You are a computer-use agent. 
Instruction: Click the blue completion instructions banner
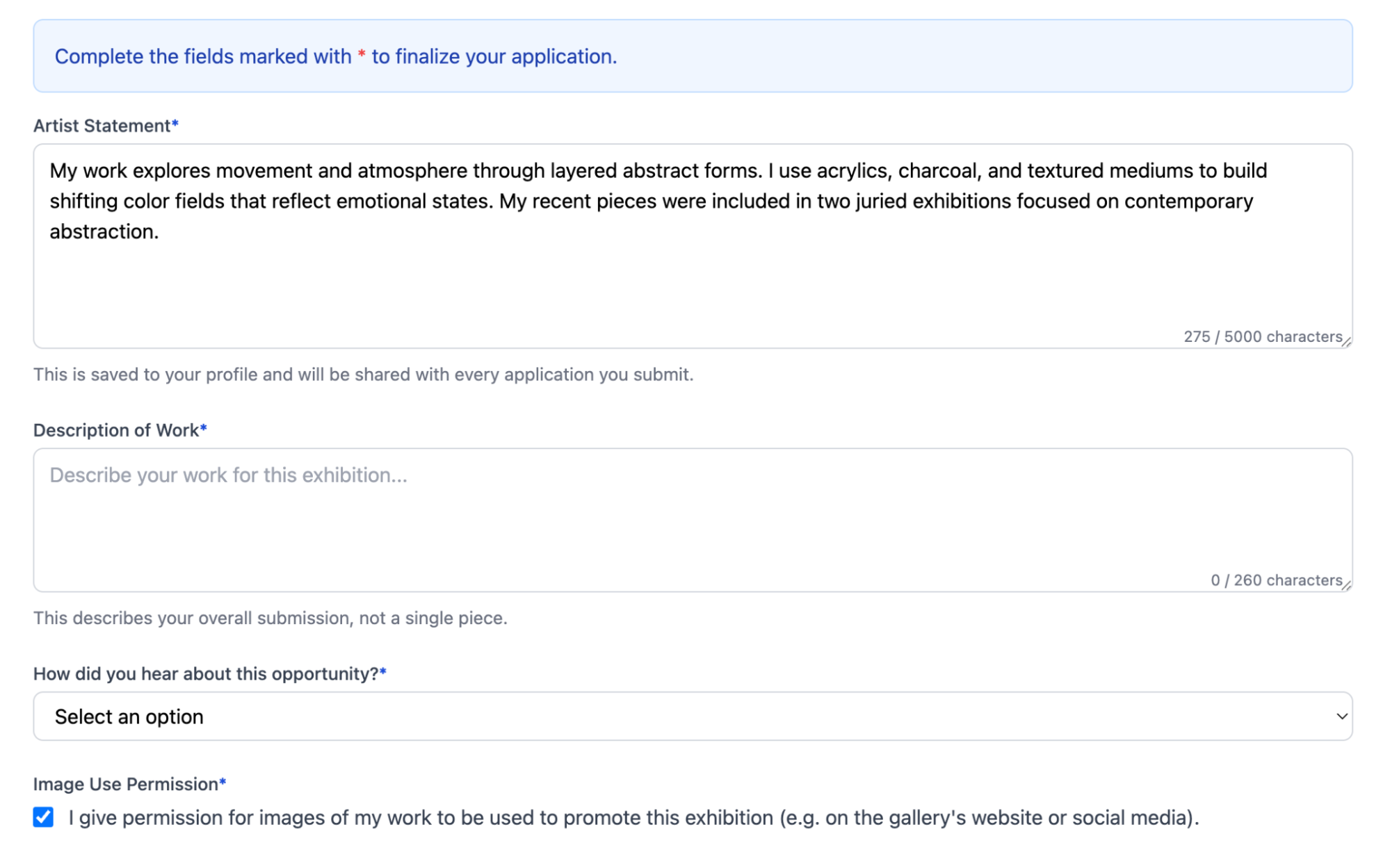pyautogui.click(x=693, y=56)
